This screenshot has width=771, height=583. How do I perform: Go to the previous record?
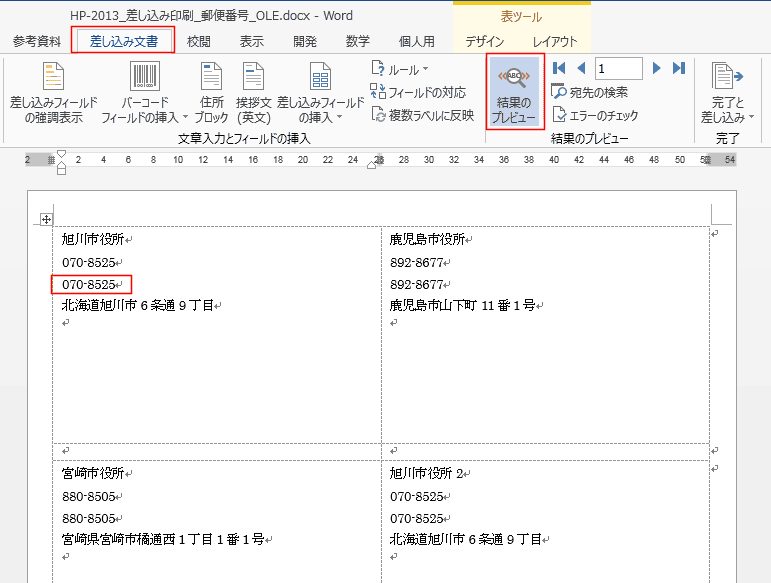580,68
